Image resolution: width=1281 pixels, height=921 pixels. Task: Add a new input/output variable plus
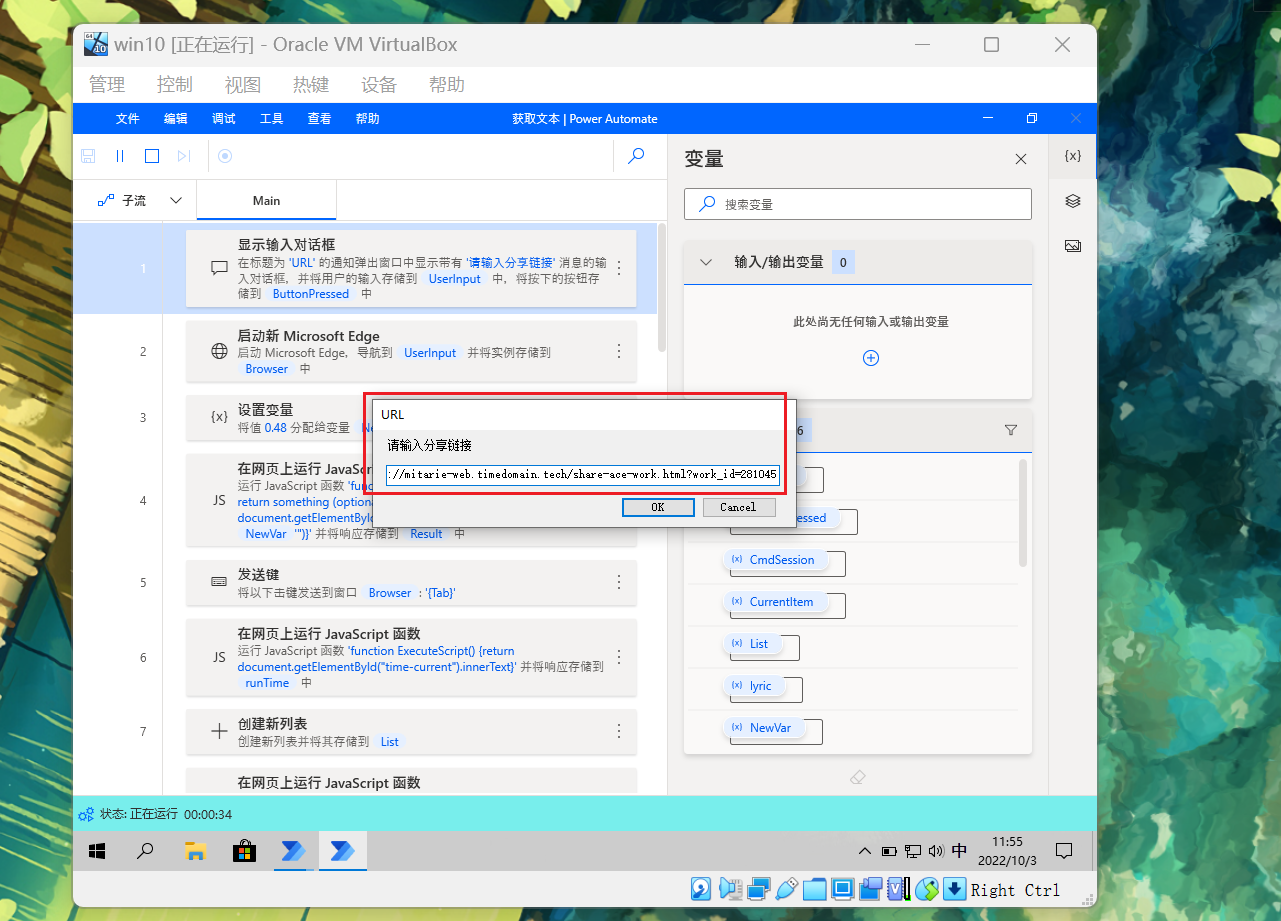(871, 358)
